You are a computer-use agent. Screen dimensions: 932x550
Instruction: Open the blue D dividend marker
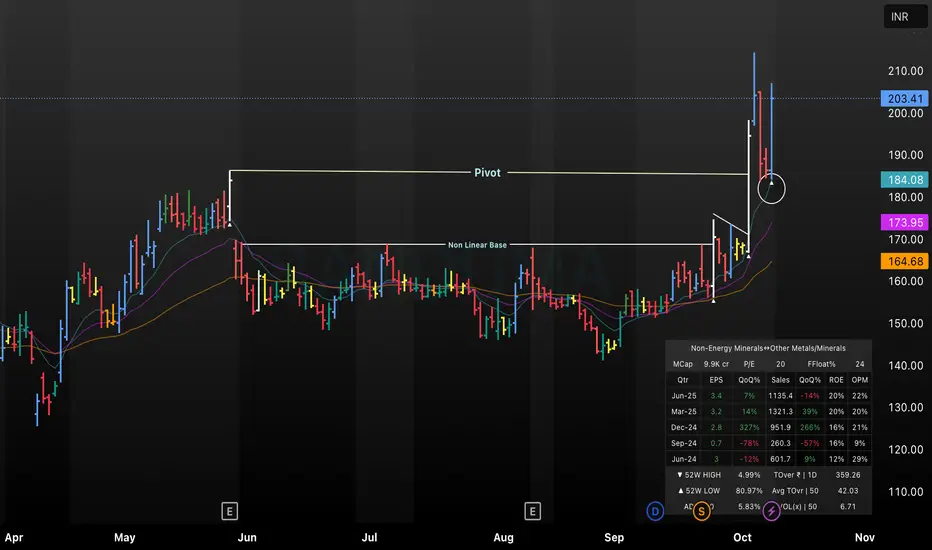coord(655,511)
